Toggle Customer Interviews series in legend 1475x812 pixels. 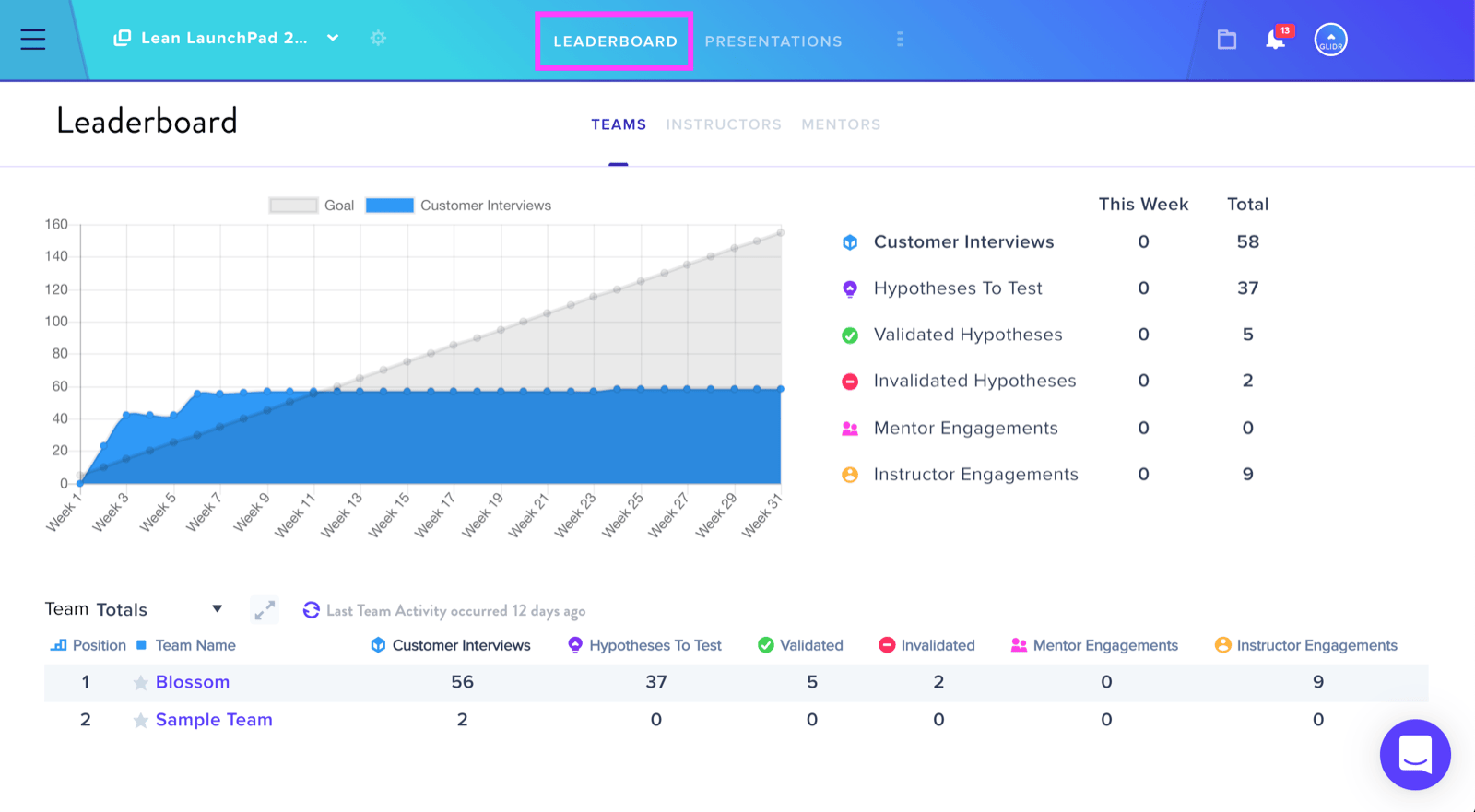coord(458,206)
